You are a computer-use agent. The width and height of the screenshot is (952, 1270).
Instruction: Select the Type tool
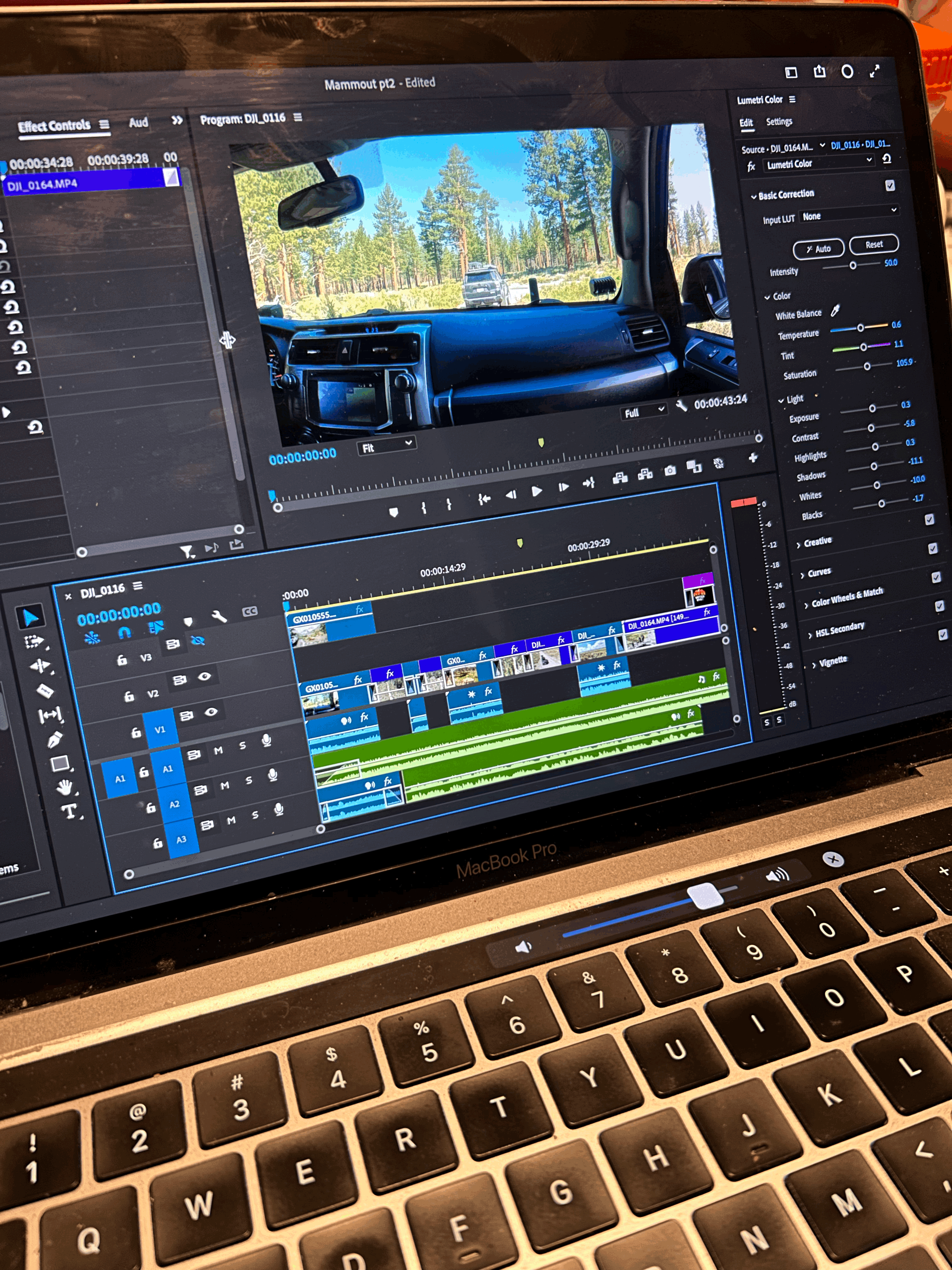point(69,811)
